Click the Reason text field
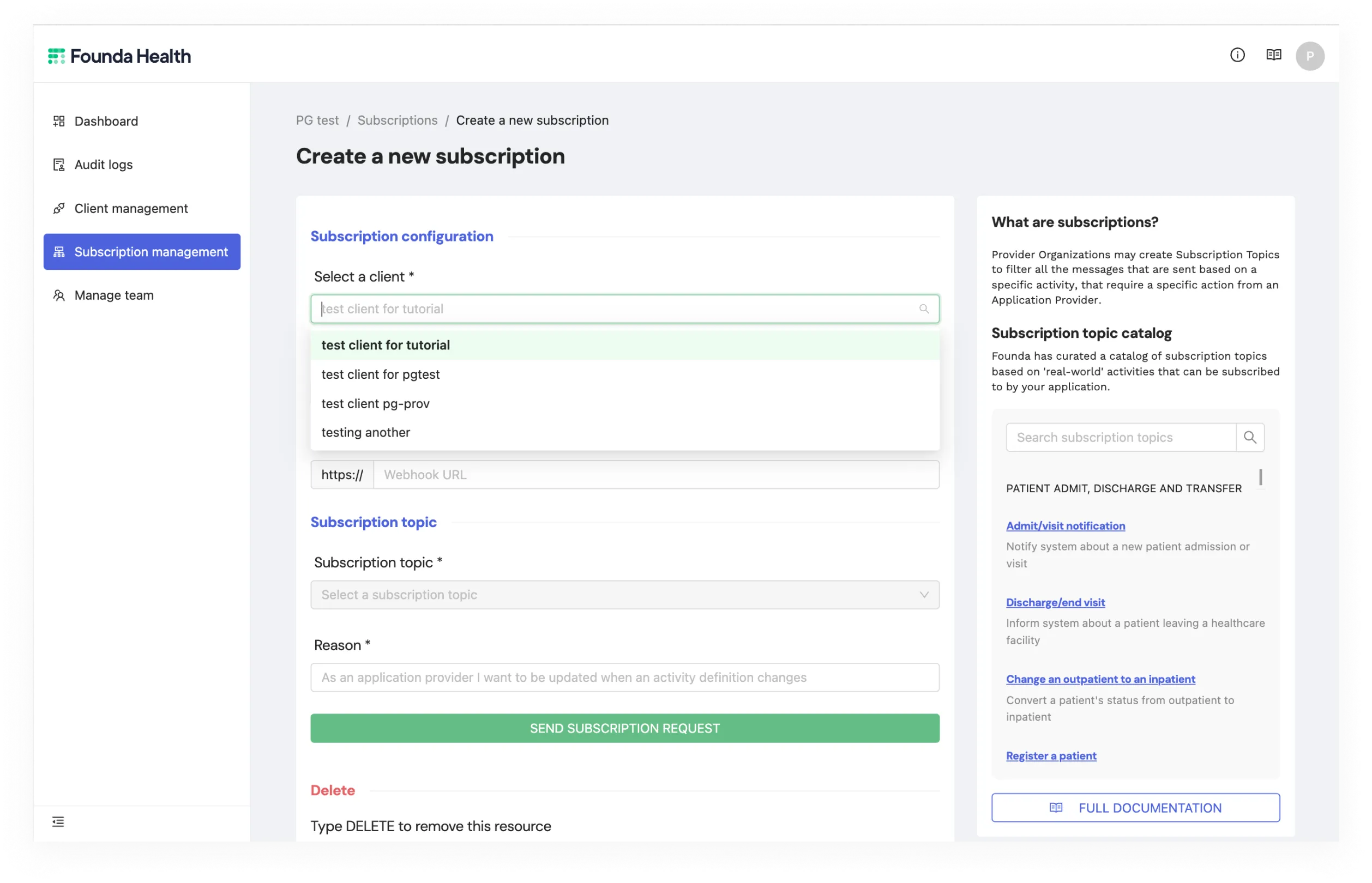The height and width of the screenshot is (883, 1372). tap(624, 678)
